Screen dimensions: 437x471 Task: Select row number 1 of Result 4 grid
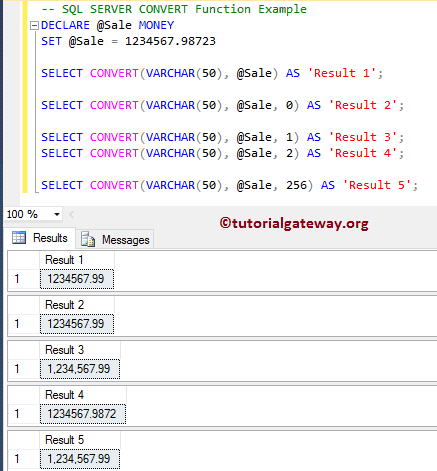pos(24,414)
